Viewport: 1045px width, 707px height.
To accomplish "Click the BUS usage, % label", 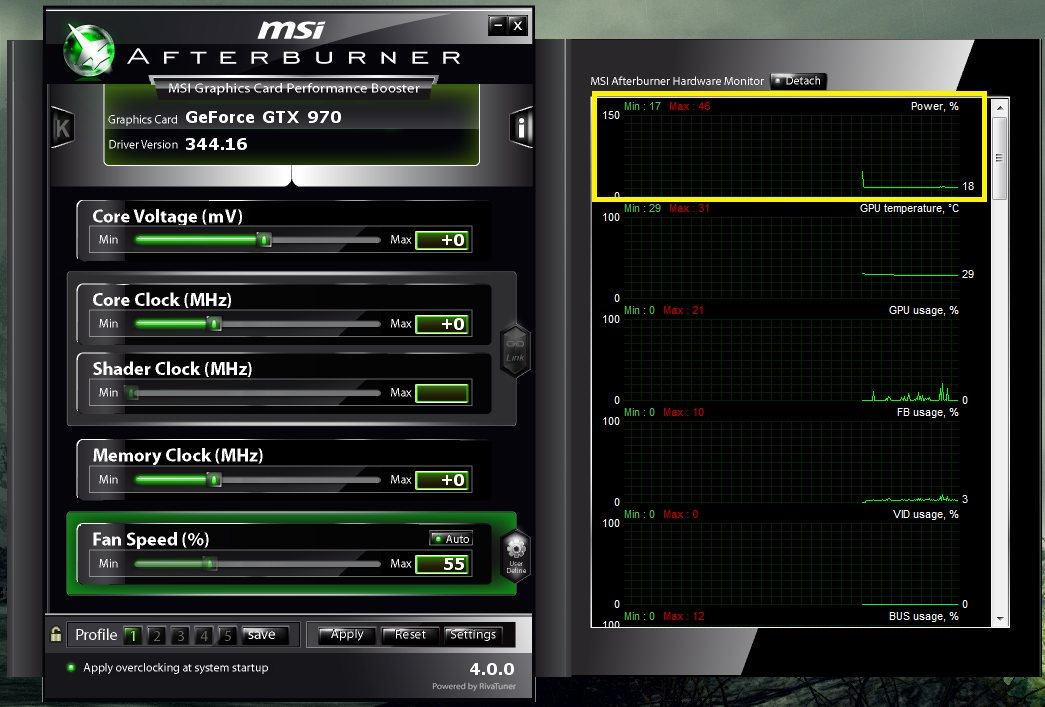I will [x=923, y=616].
